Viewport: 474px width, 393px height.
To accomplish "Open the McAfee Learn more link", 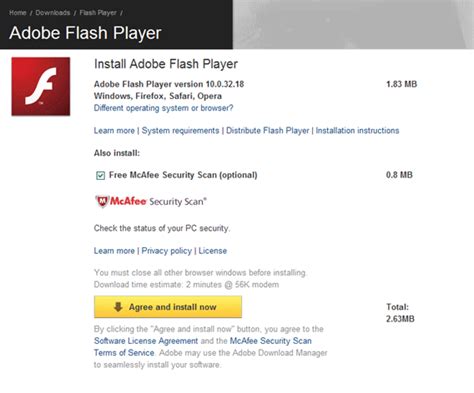I will pyautogui.click(x=114, y=251).
